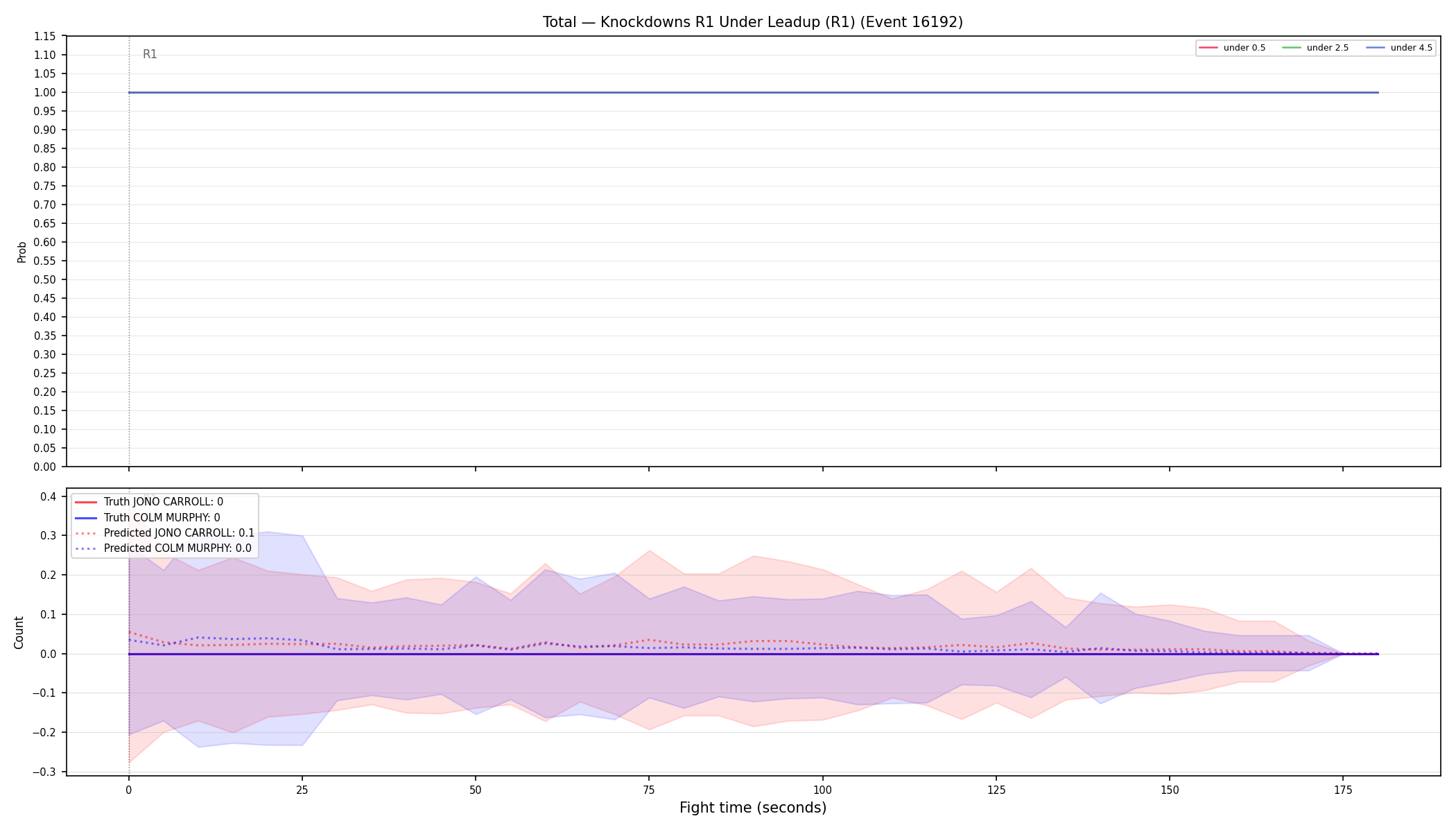The width and height of the screenshot is (1456, 832).
Task: Click the 0.50 tick on the Prob axis
Action: [x=45, y=280]
